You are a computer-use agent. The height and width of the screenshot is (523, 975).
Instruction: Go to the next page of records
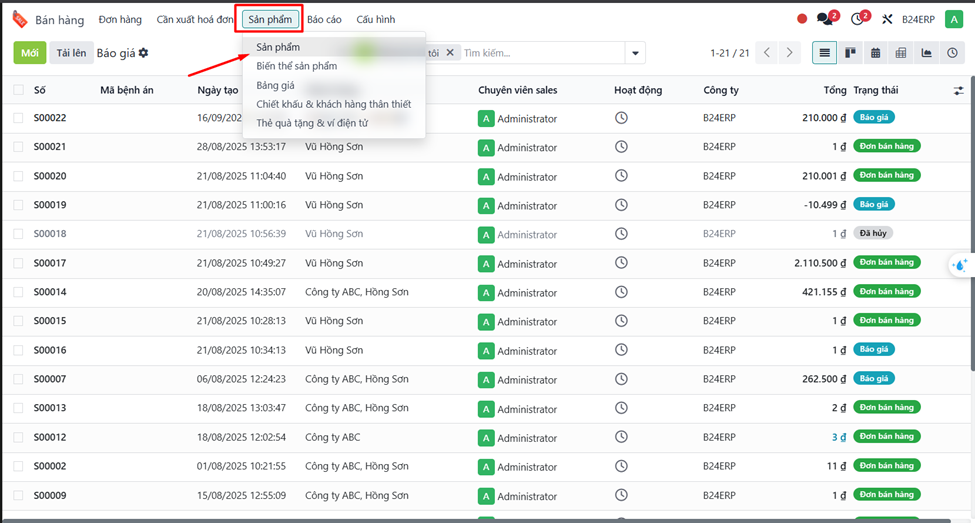(790, 53)
